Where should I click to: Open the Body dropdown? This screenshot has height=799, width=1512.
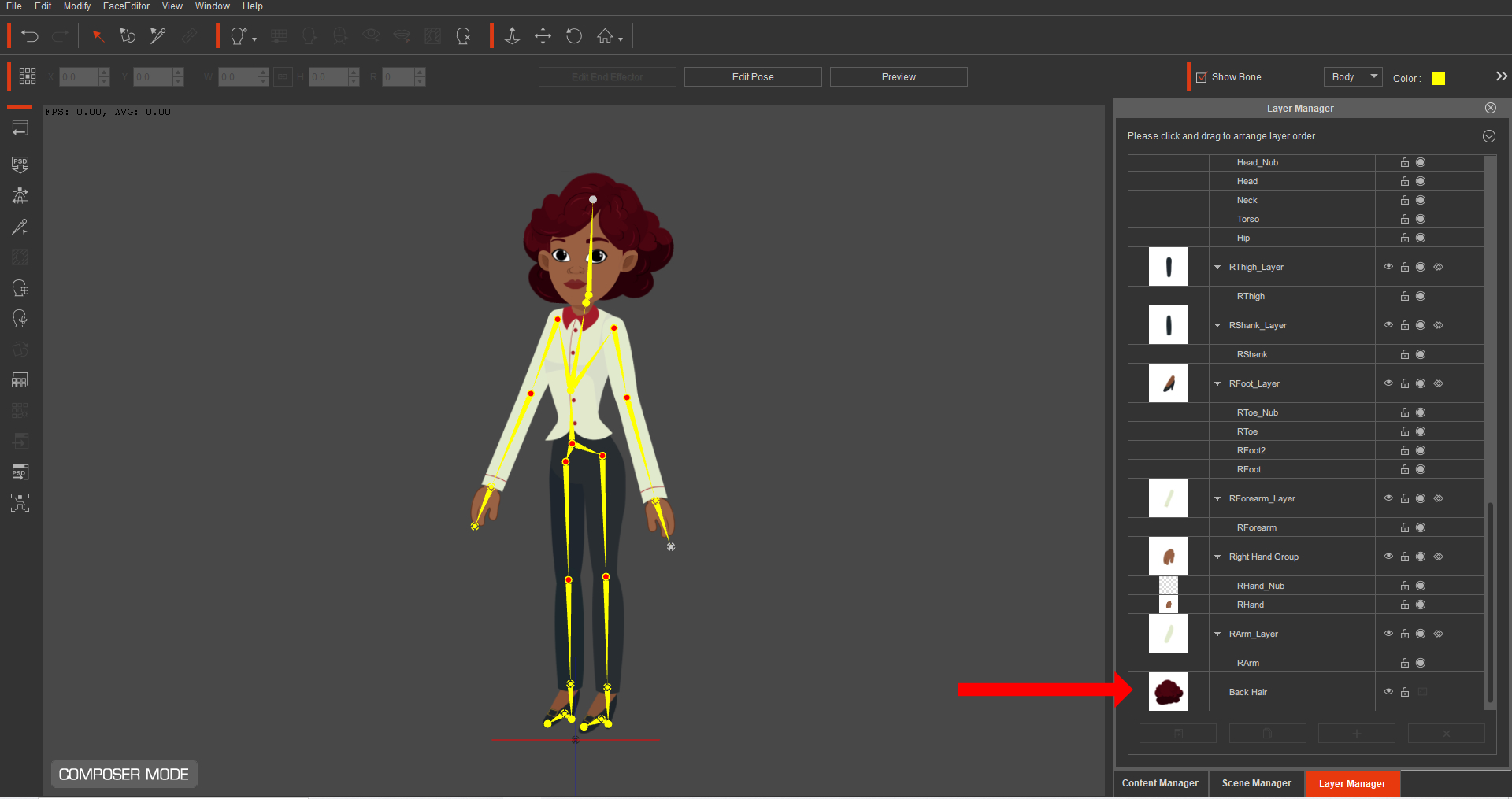[1353, 76]
